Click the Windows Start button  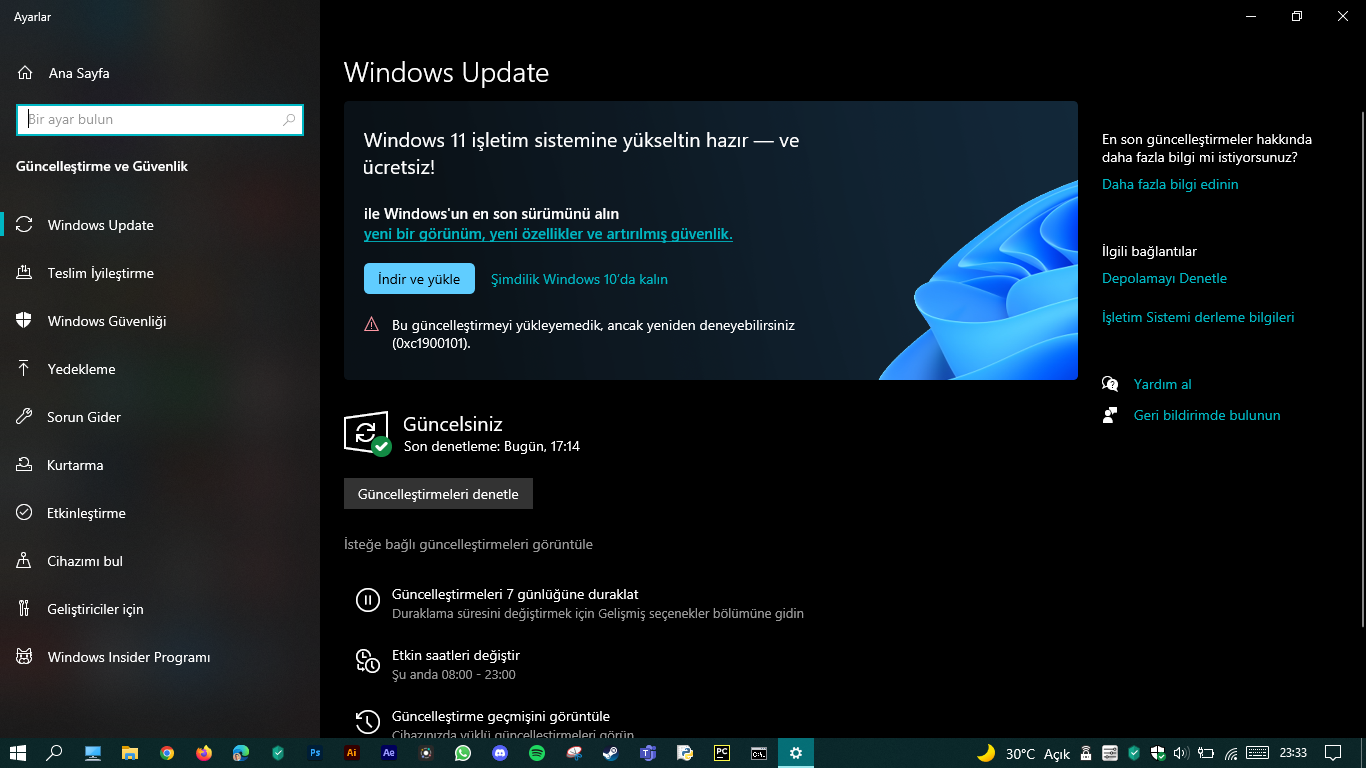[18, 753]
